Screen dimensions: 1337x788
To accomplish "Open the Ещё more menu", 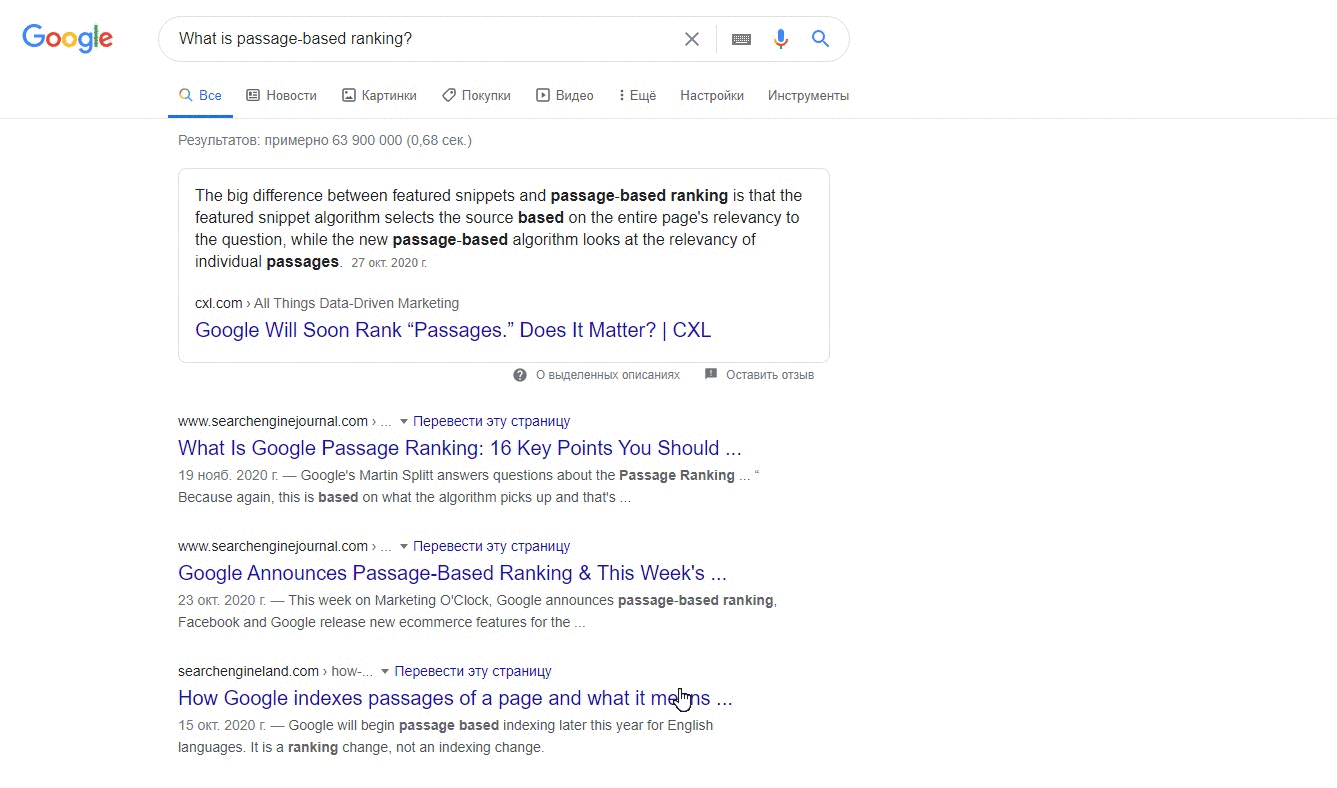I will pyautogui.click(x=637, y=96).
